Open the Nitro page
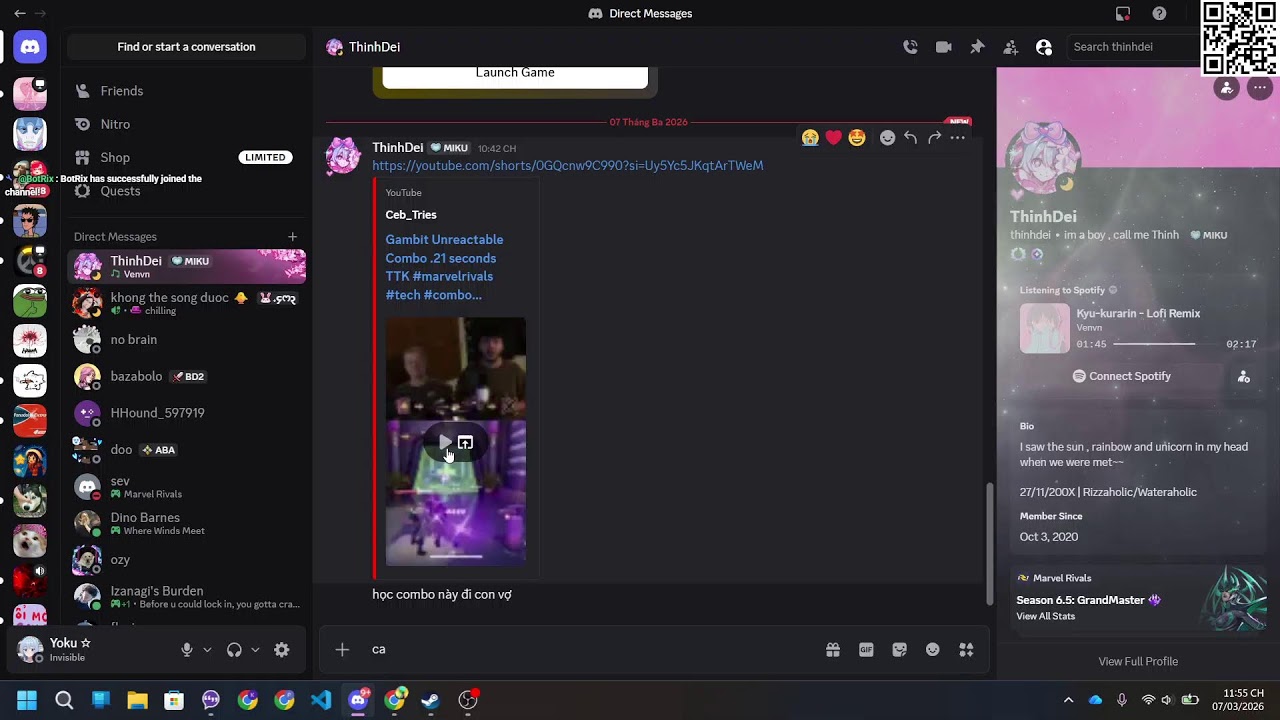Screen dimensions: 1280x720 [186, 124]
